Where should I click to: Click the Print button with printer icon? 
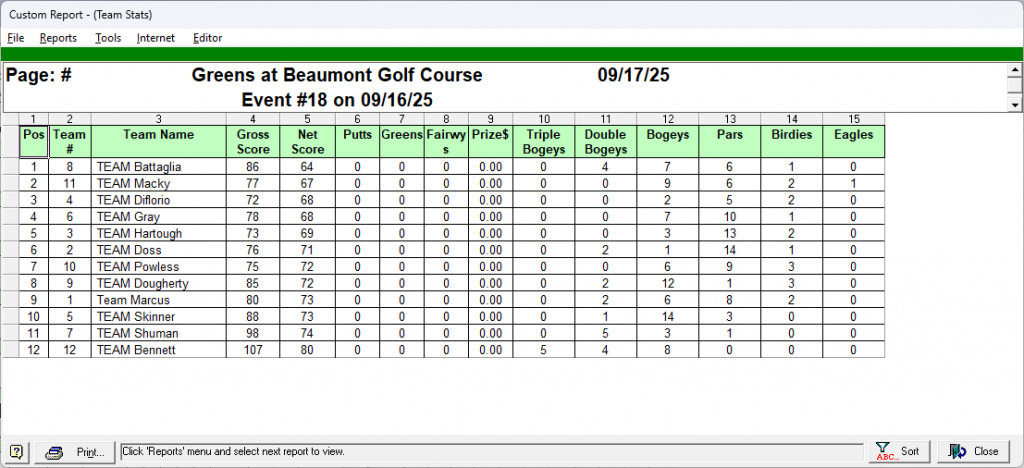coord(75,451)
